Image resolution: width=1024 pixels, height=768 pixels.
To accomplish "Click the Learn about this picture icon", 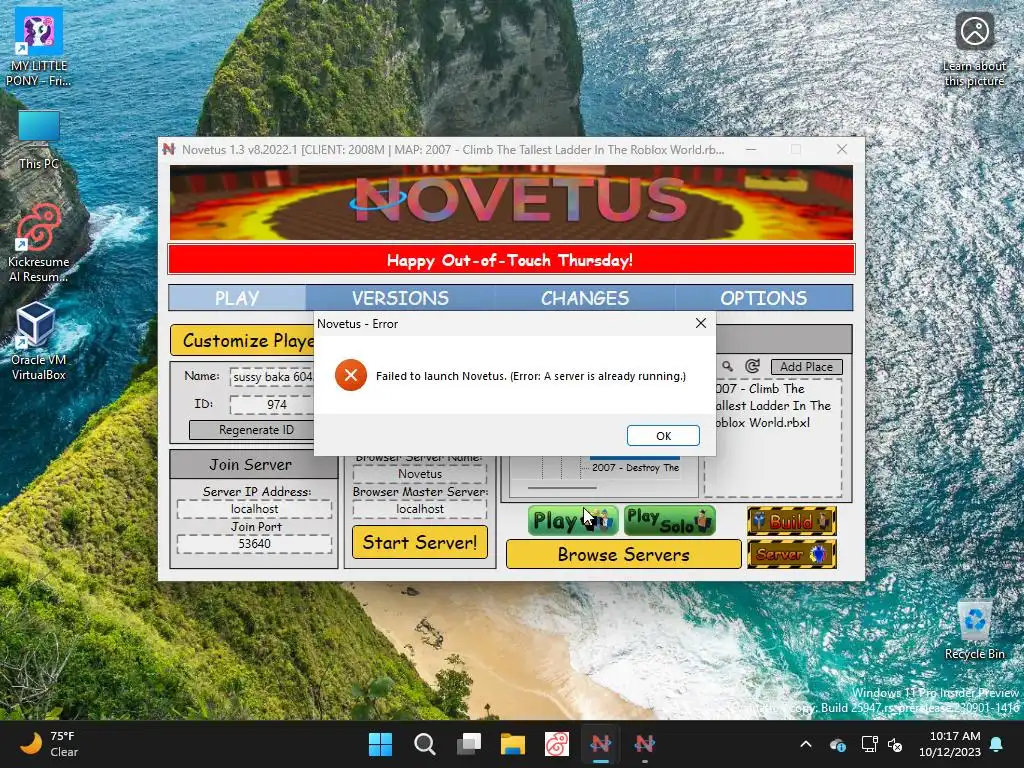I will click(x=974, y=50).
